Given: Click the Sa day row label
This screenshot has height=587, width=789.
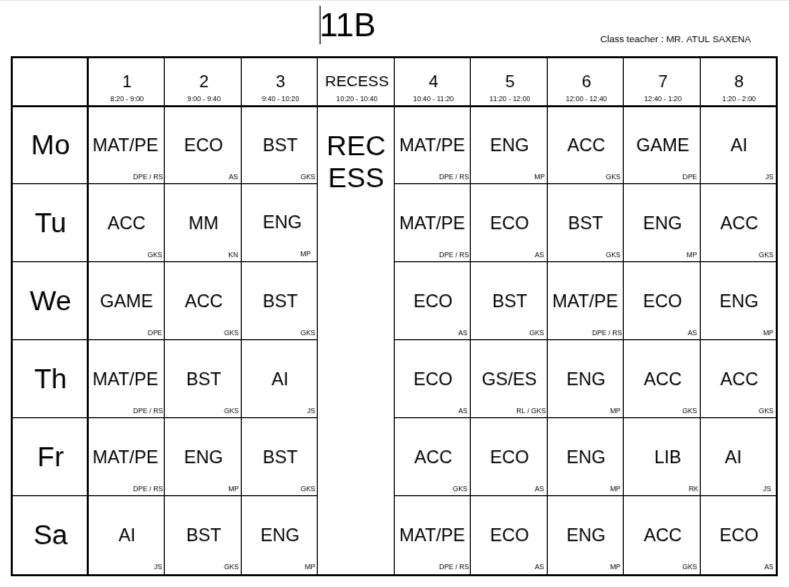Looking at the screenshot, I should 50,535.
